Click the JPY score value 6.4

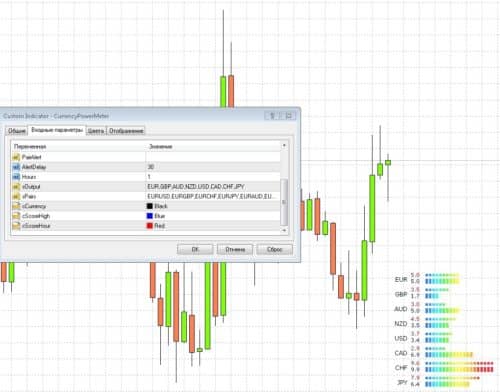click(415, 384)
